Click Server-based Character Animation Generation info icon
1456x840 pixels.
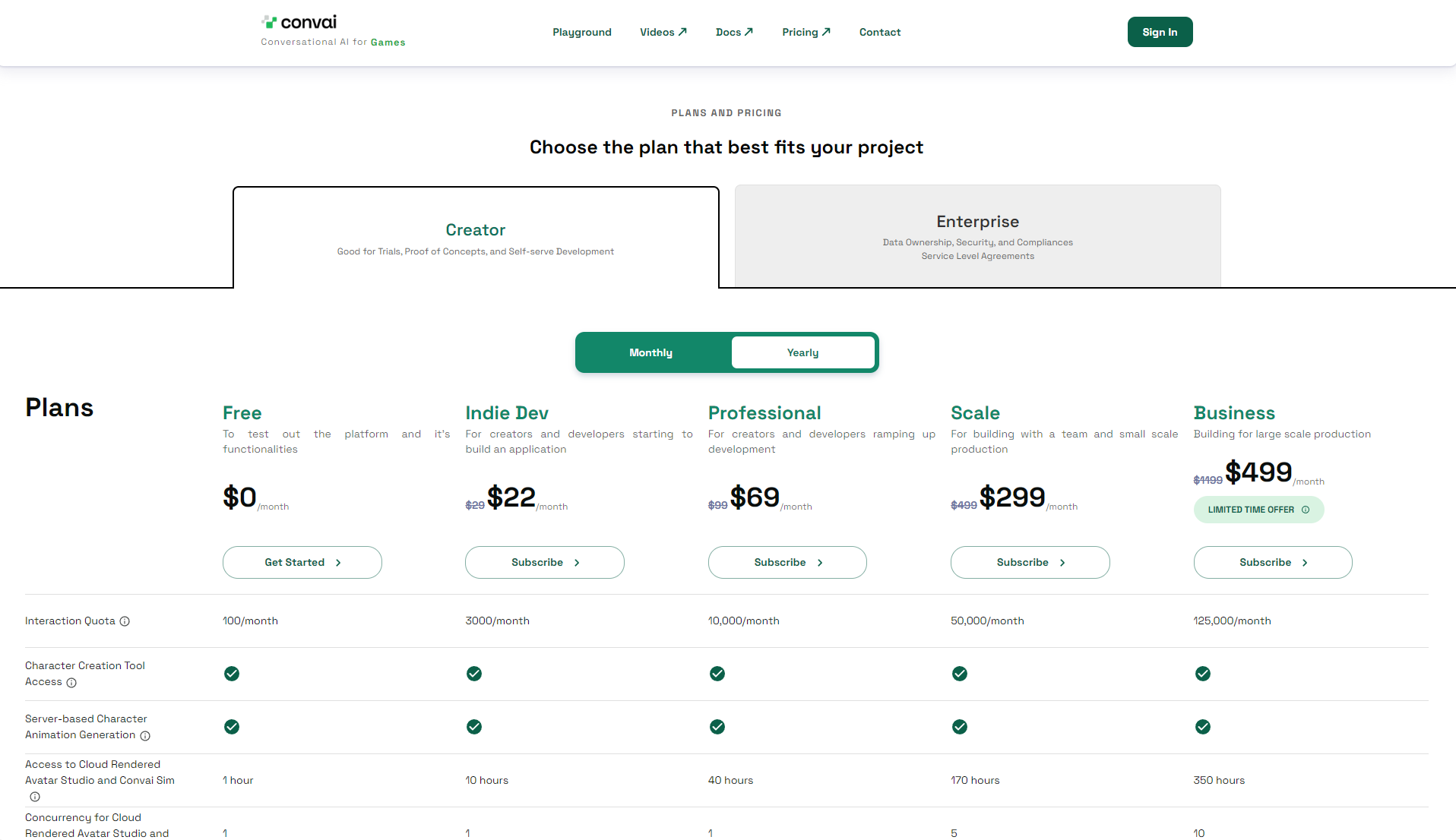point(145,736)
